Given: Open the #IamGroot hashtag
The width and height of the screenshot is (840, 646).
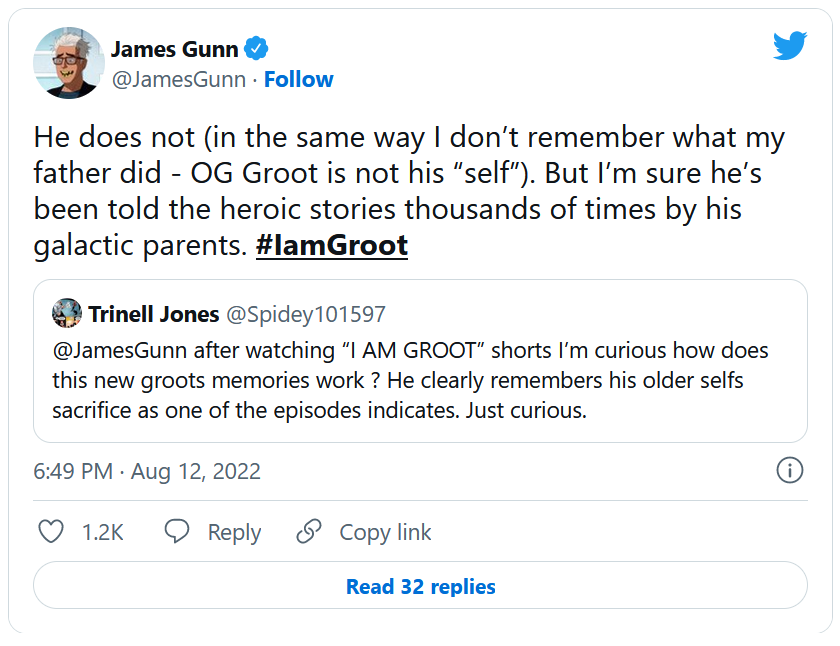Looking at the screenshot, I should (x=331, y=246).
